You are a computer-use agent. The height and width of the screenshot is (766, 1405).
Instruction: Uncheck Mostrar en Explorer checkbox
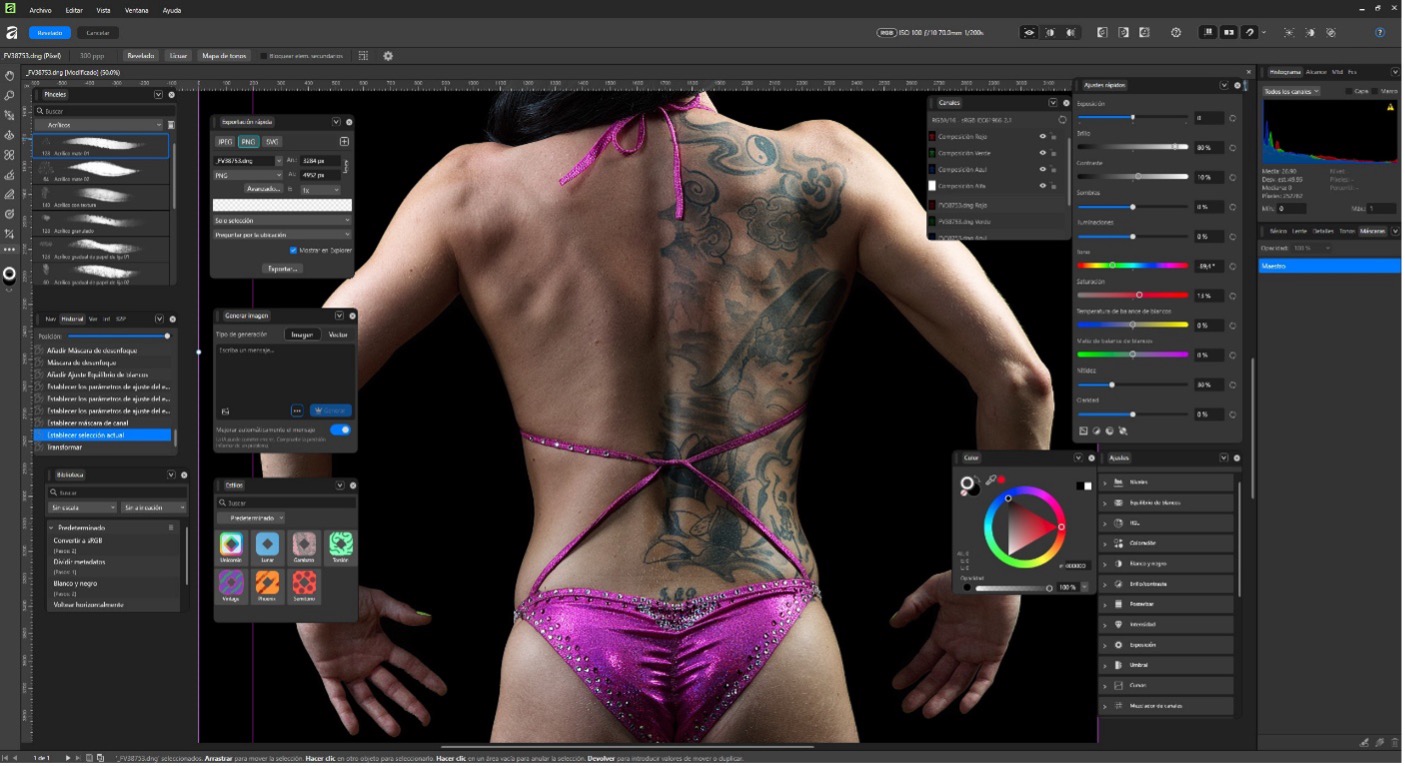(293, 250)
